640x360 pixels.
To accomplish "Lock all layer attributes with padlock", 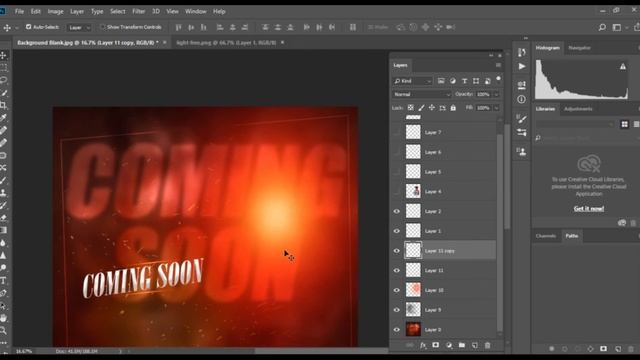I will click(x=453, y=108).
